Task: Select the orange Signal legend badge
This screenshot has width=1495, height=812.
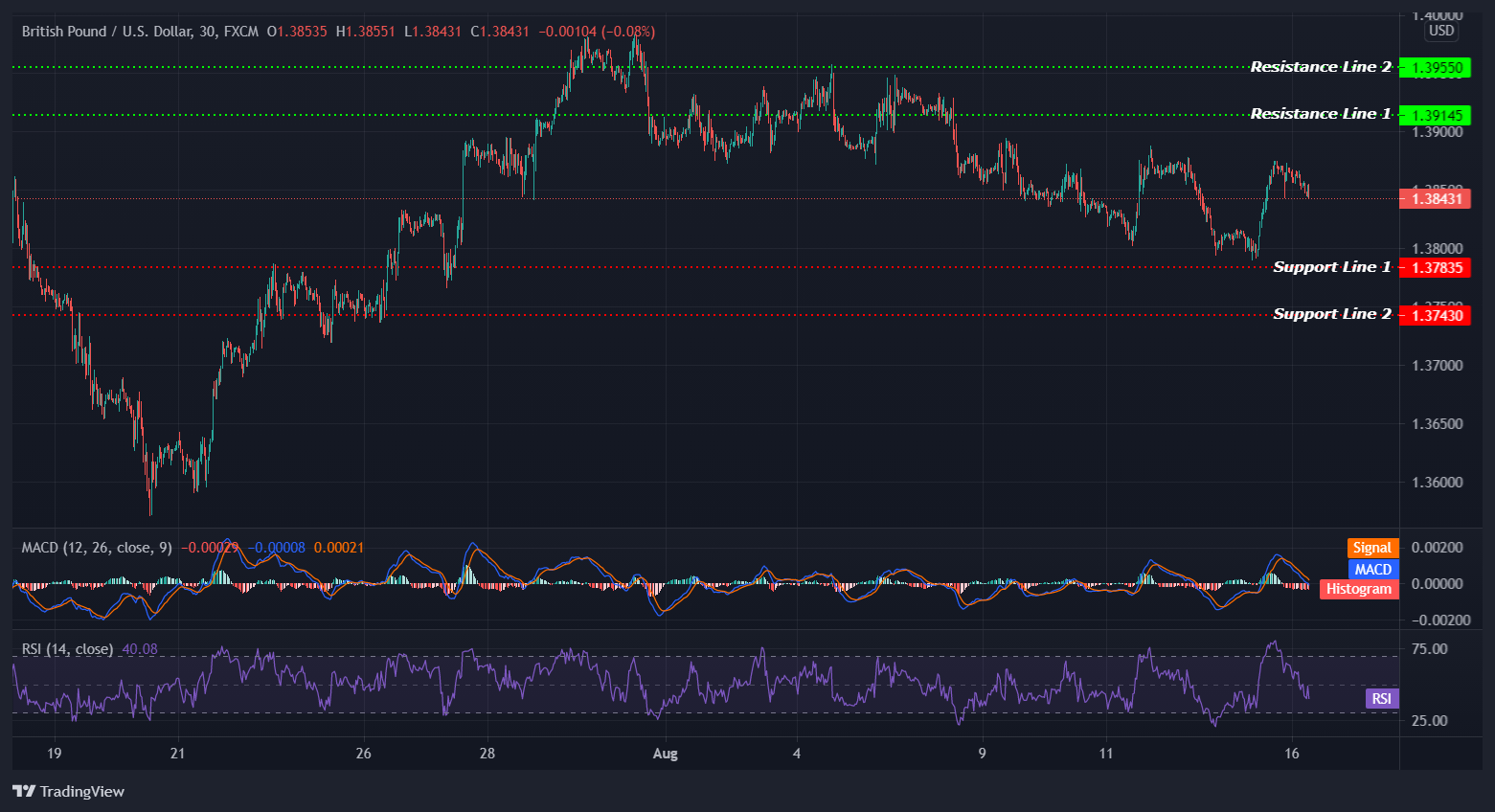Action: pos(1371,547)
